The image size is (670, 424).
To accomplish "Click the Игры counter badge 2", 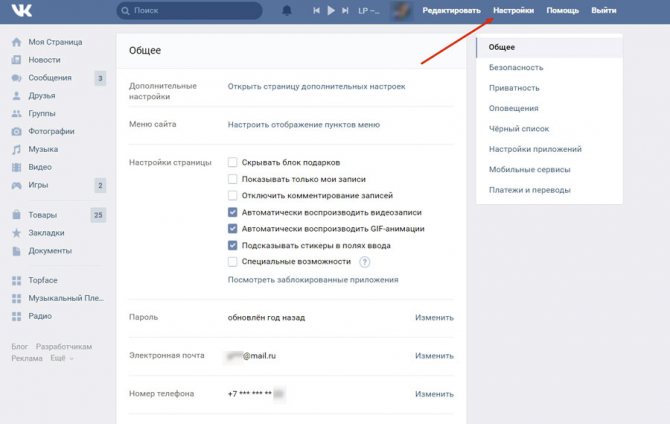I will (x=100, y=186).
